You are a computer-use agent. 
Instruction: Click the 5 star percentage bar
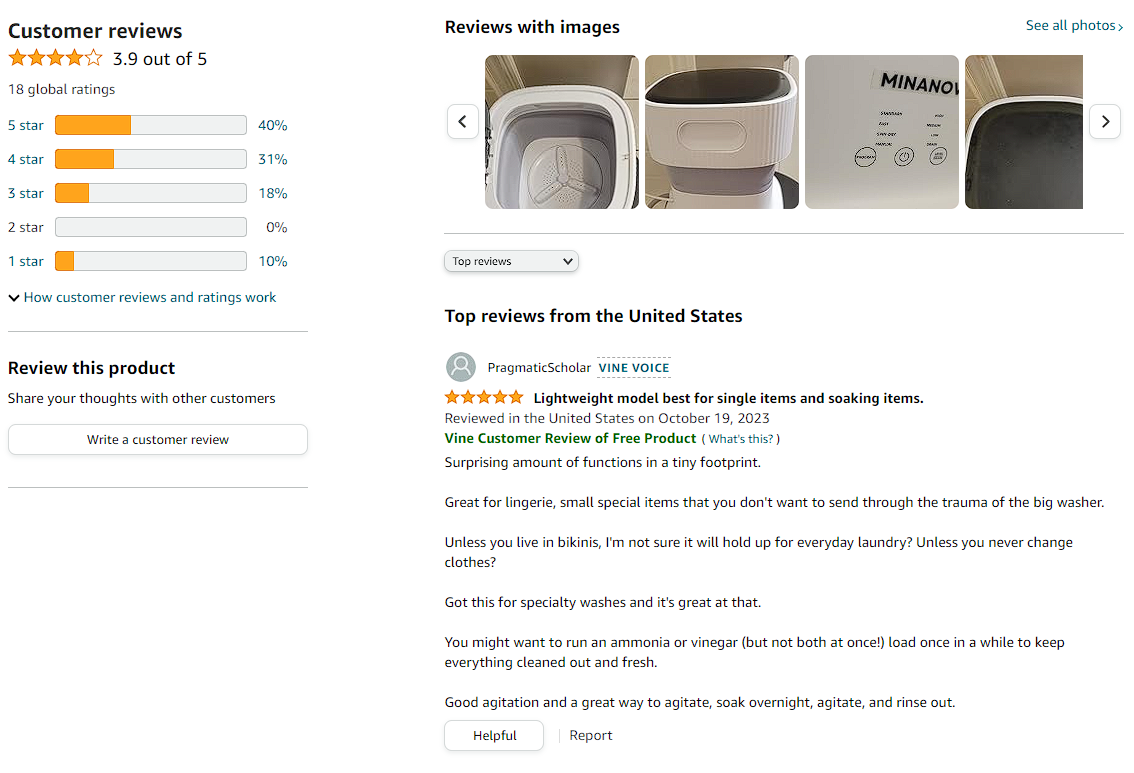[x=150, y=125]
